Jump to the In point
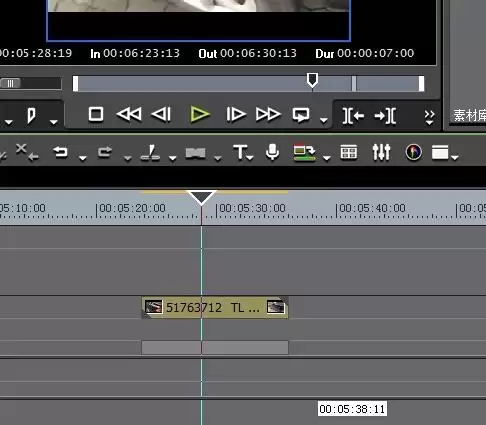 click(x=353, y=116)
